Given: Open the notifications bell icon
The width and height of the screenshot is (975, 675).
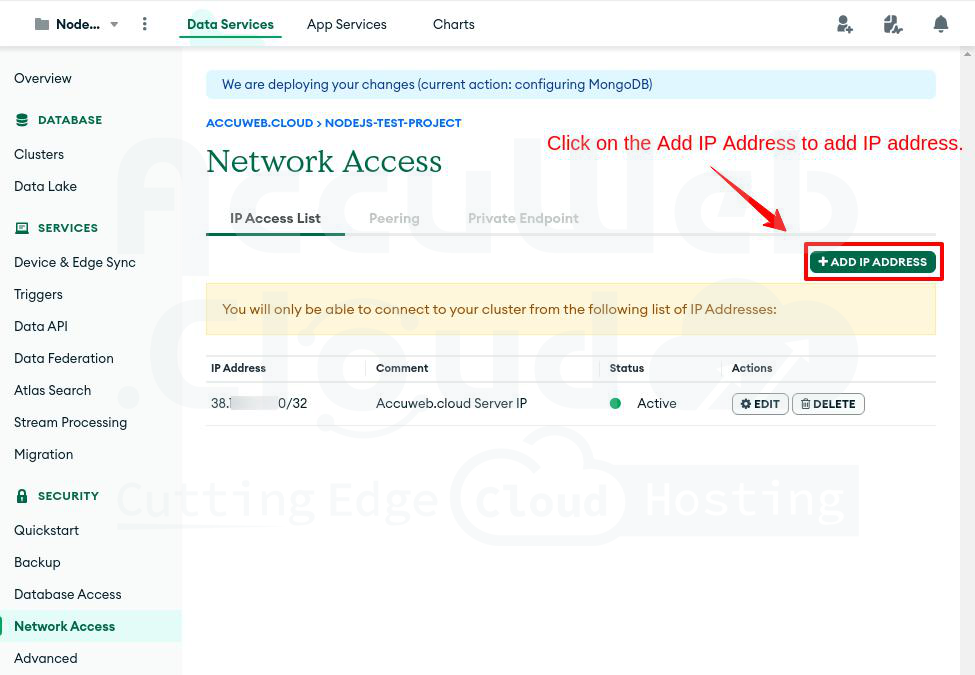Looking at the screenshot, I should [x=941, y=24].
